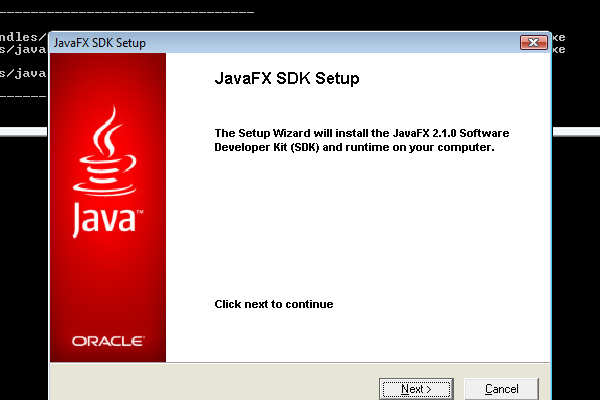Cancel the JavaFX SDK installation
Image resolution: width=600 pixels, height=400 pixels.
tap(501, 388)
